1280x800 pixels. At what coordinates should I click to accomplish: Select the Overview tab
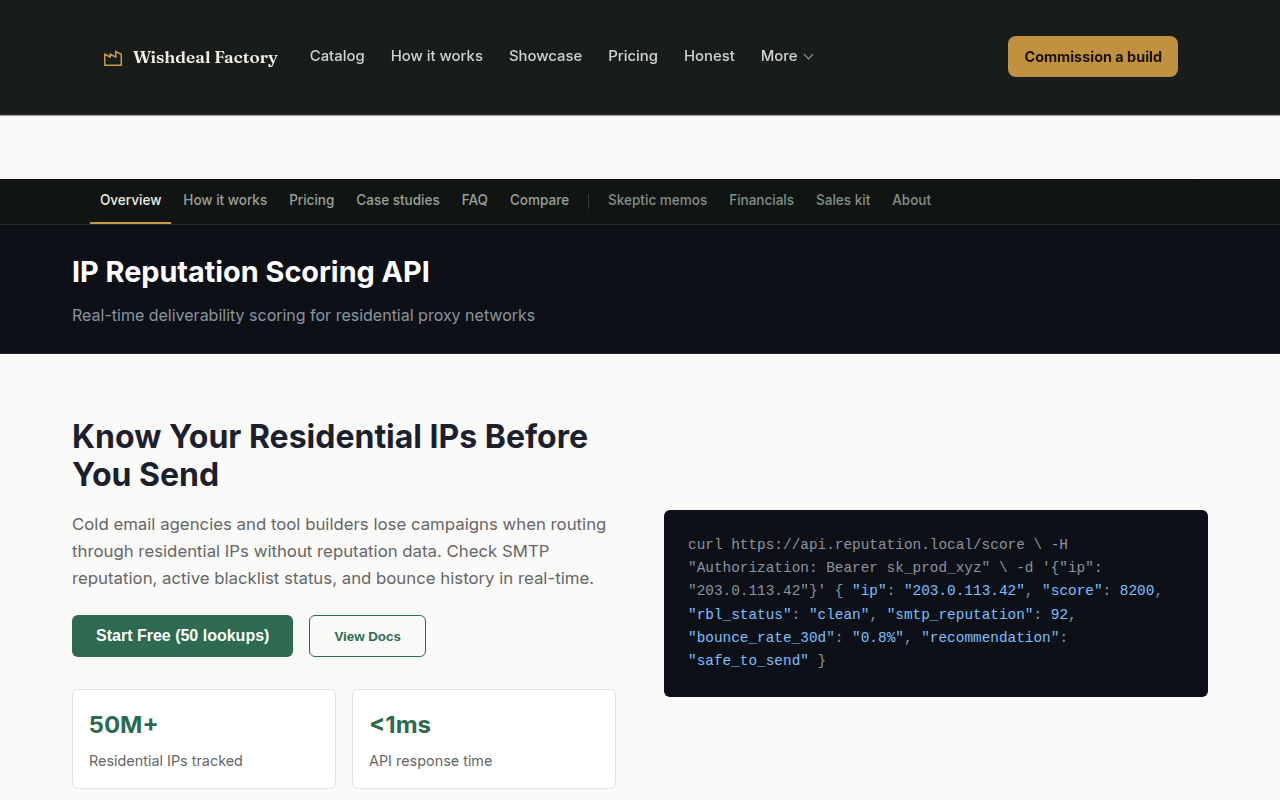pyautogui.click(x=130, y=200)
